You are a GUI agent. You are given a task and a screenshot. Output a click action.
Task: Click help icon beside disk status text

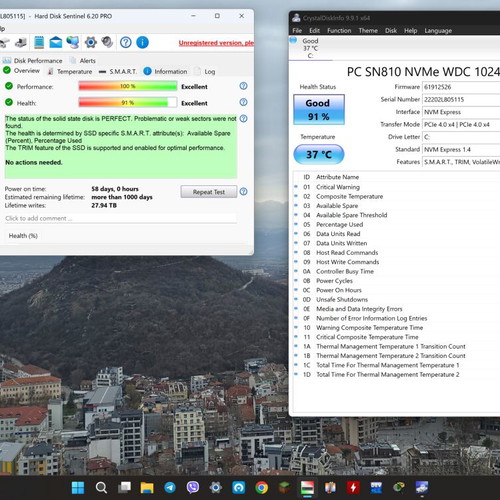click(244, 119)
